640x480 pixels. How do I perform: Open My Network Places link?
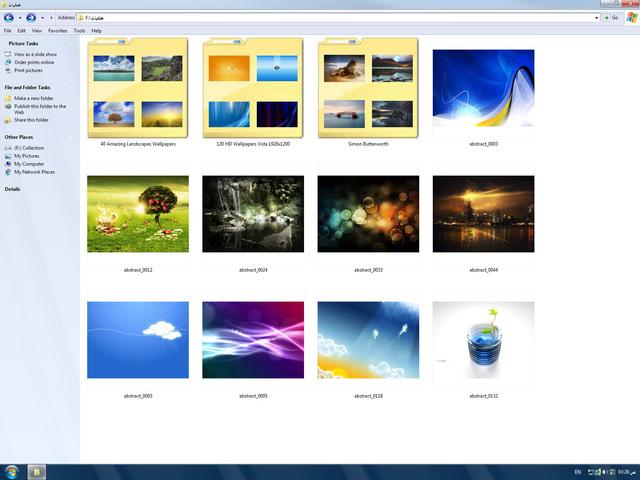pos(34,172)
